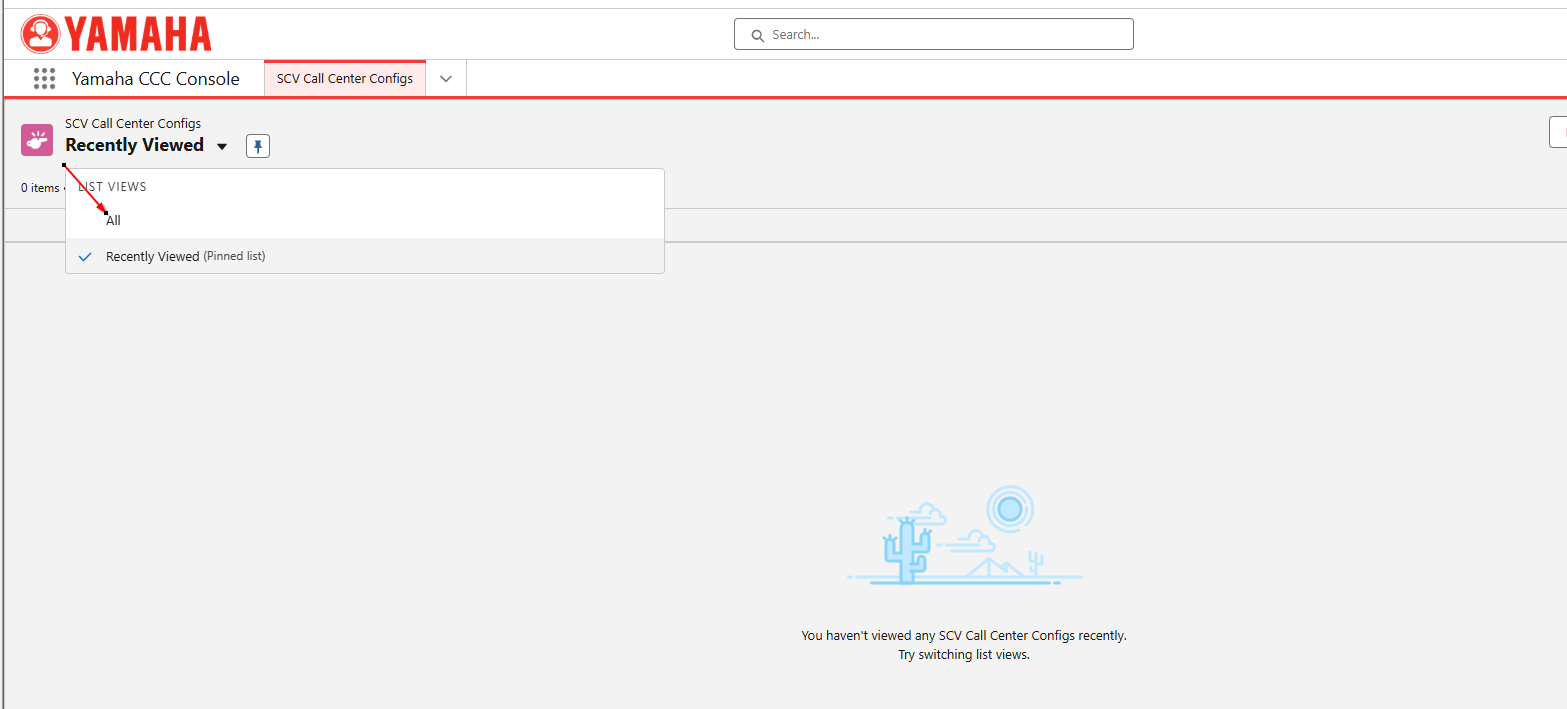Click the 0 items count text
The width and height of the screenshot is (1567, 709).
point(40,188)
